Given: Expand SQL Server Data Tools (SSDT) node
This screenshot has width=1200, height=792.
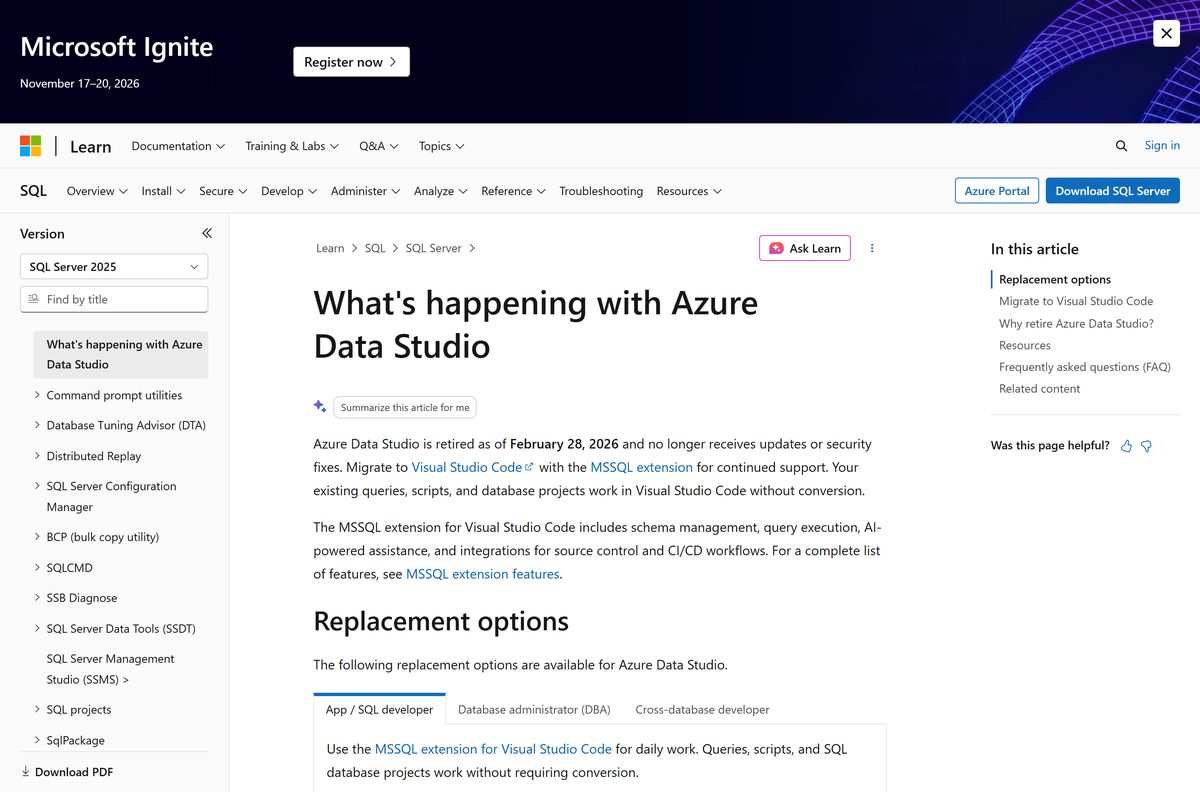Looking at the screenshot, I should click(37, 629).
